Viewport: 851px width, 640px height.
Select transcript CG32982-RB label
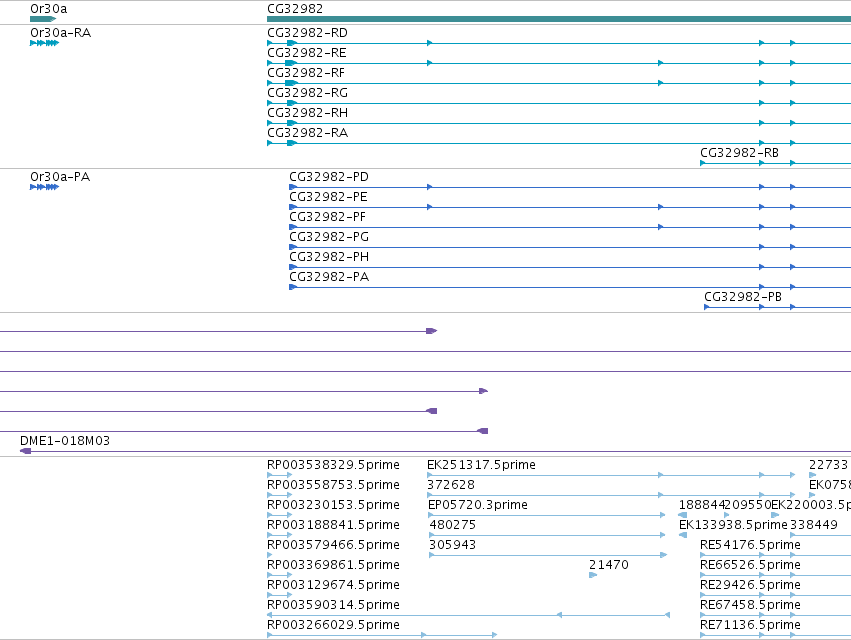click(739, 153)
